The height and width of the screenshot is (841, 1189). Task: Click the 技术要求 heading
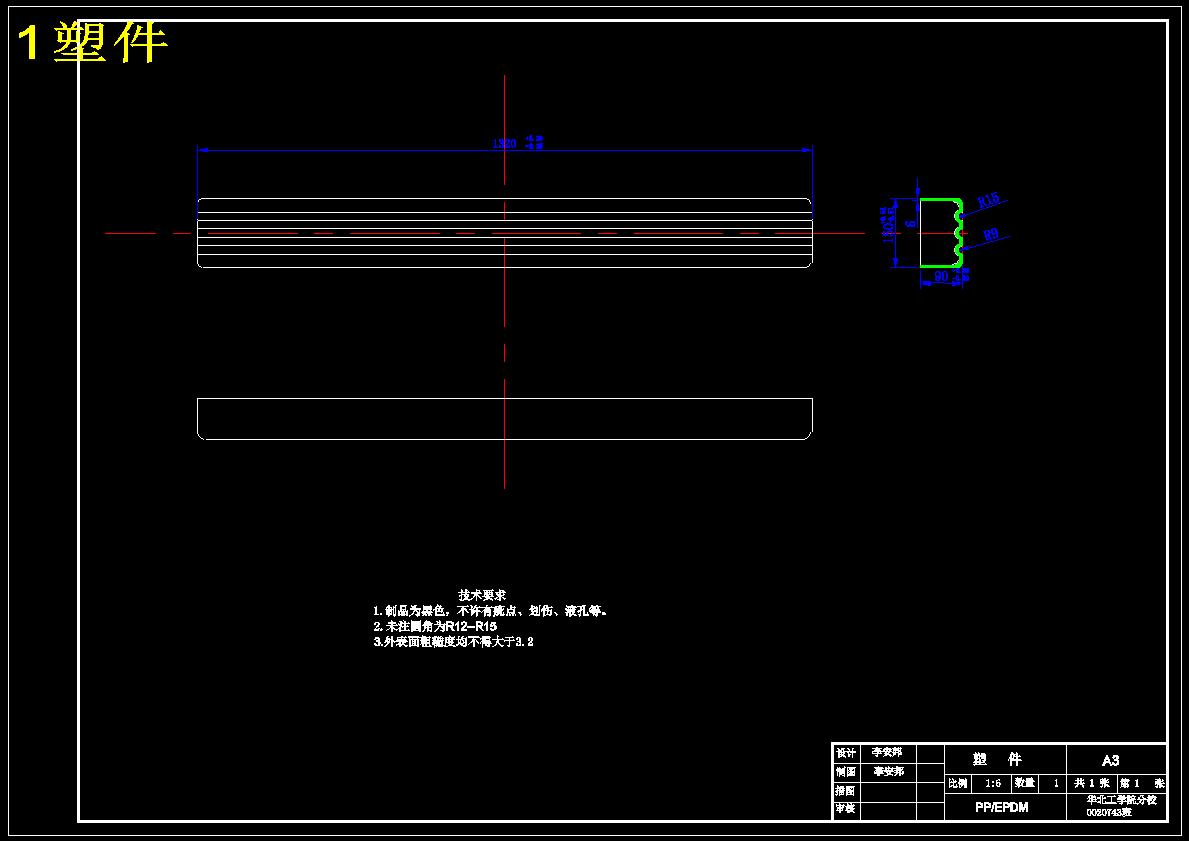[482, 595]
